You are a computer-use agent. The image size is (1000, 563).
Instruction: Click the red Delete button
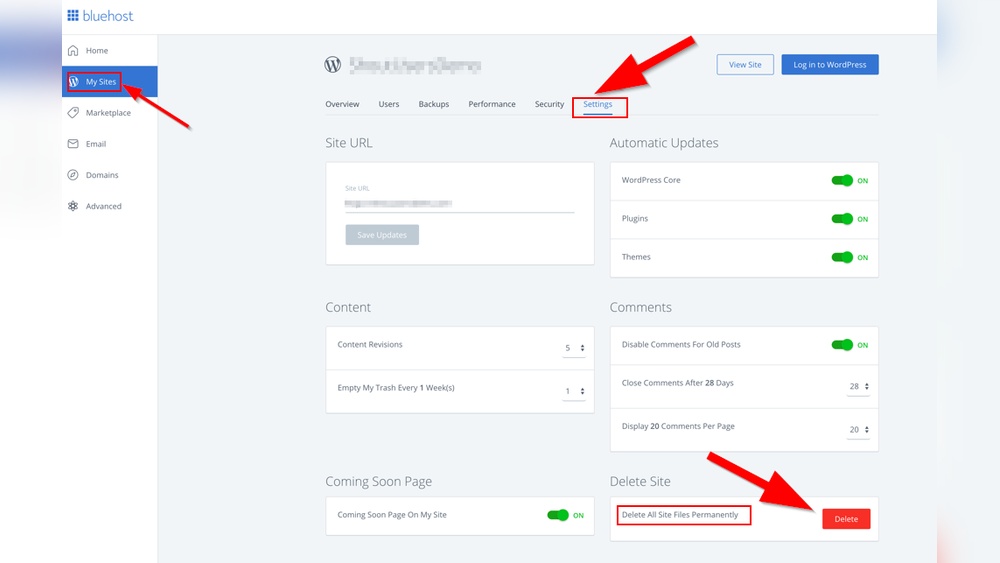pyautogui.click(x=846, y=519)
